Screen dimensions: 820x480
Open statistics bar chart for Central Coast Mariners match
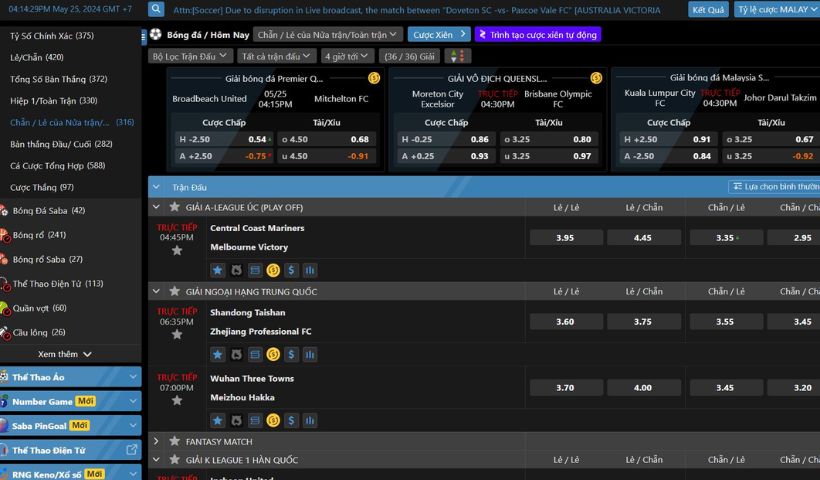click(310, 270)
